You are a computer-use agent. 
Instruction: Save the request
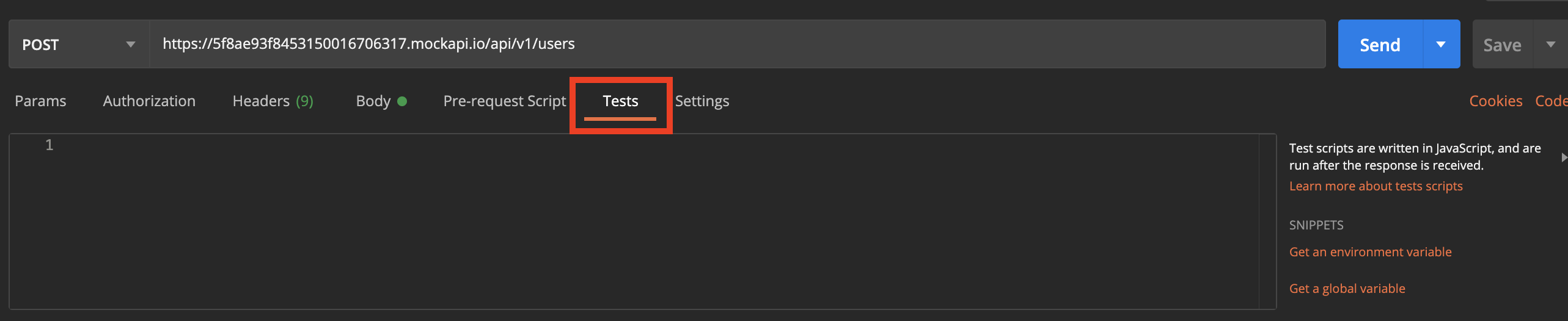click(1502, 45)
